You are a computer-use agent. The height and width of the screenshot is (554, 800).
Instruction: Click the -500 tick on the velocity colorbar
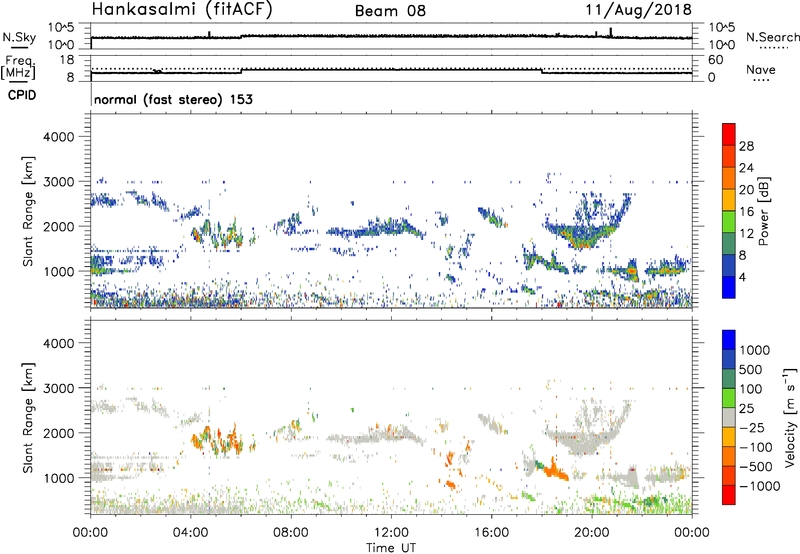pyautogui.click(x=756, y=466)
